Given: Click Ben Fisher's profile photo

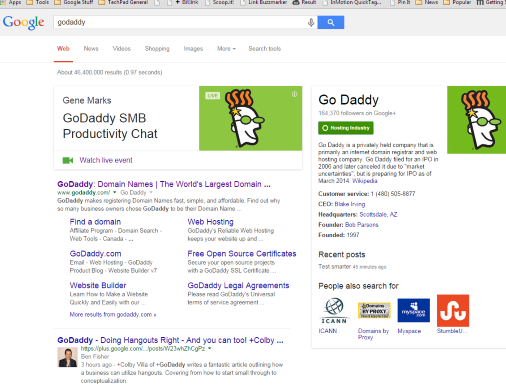Looking at the screenshot, I should click(x=68, y=357).
